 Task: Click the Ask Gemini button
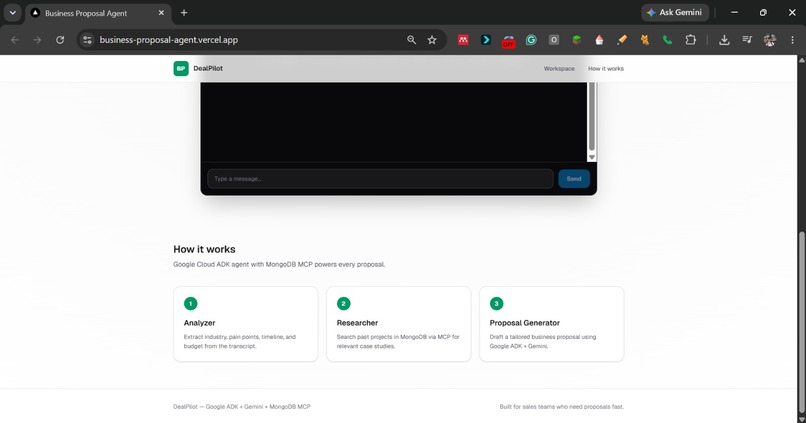pyautogui.click(x=674, y=12)
